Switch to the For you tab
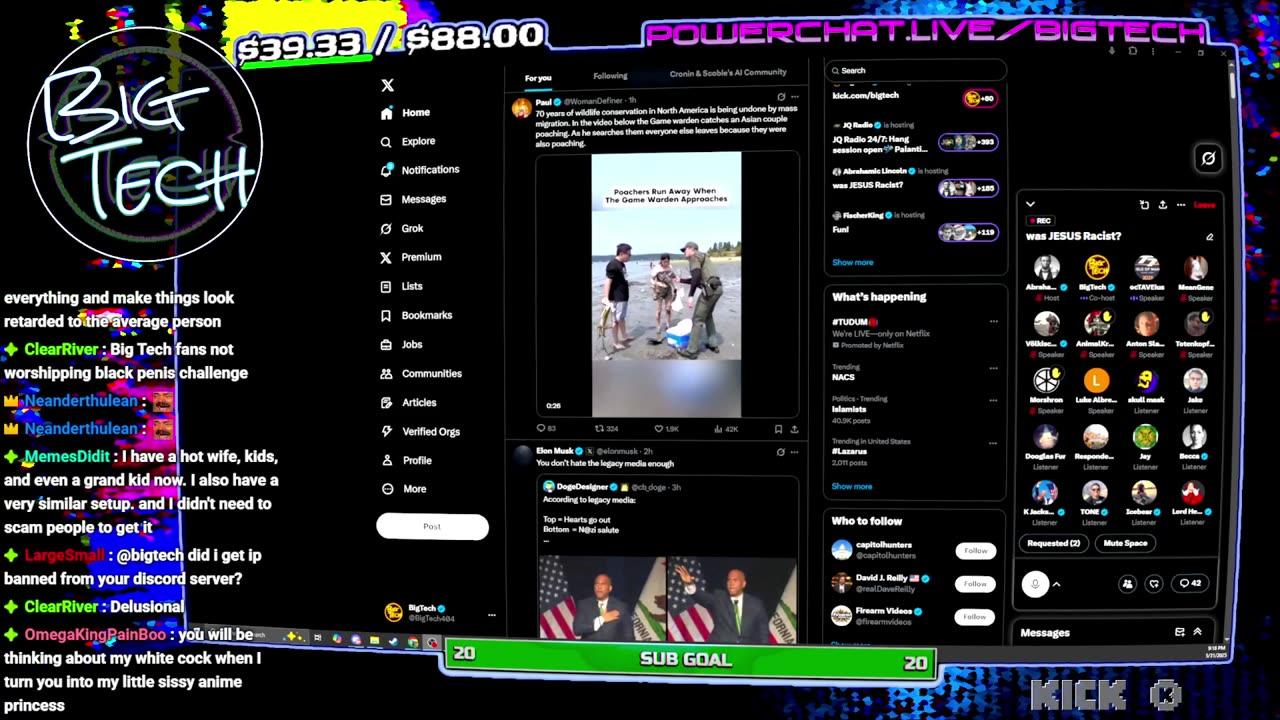This screenshot has width=1280, height=720. 538,77
